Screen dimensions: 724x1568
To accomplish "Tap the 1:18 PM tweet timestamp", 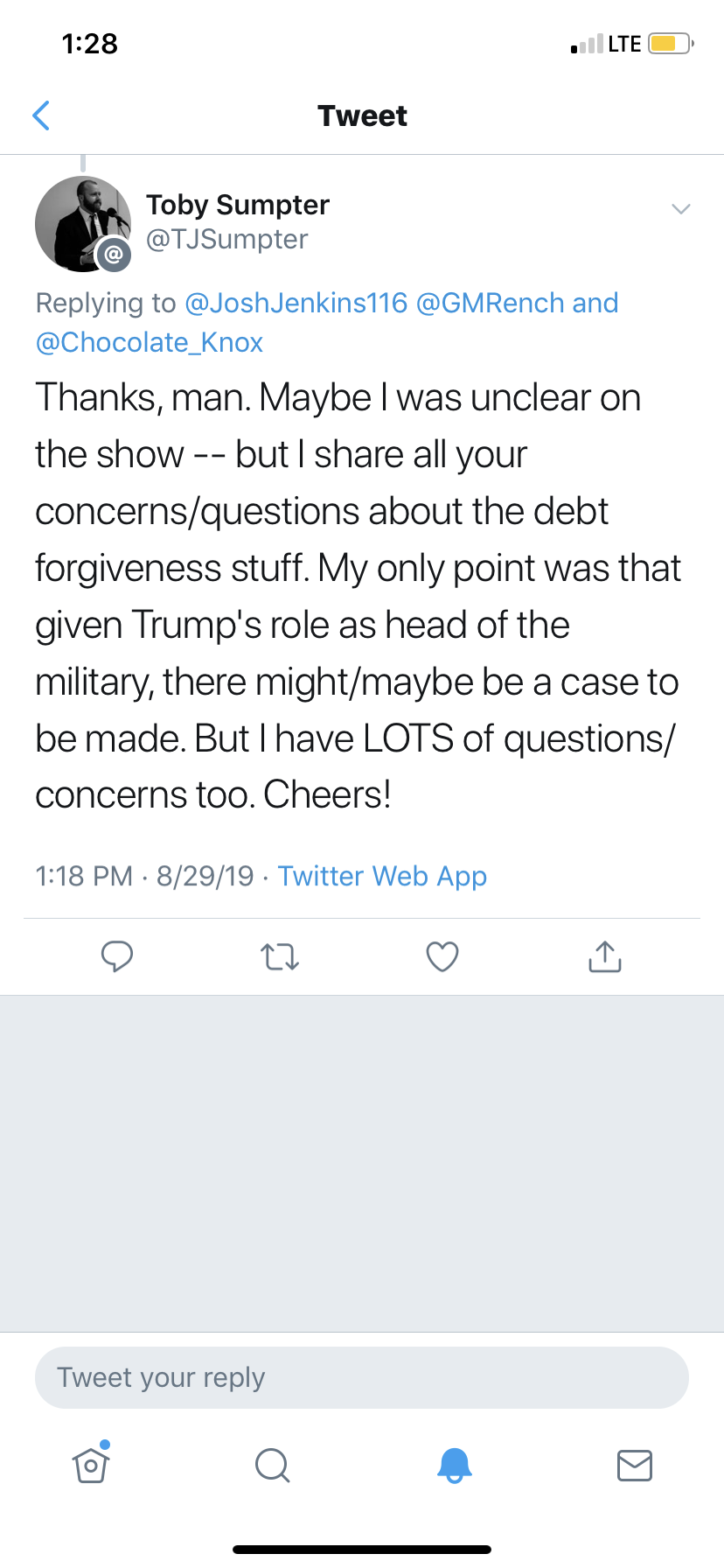I will (84, 876).
